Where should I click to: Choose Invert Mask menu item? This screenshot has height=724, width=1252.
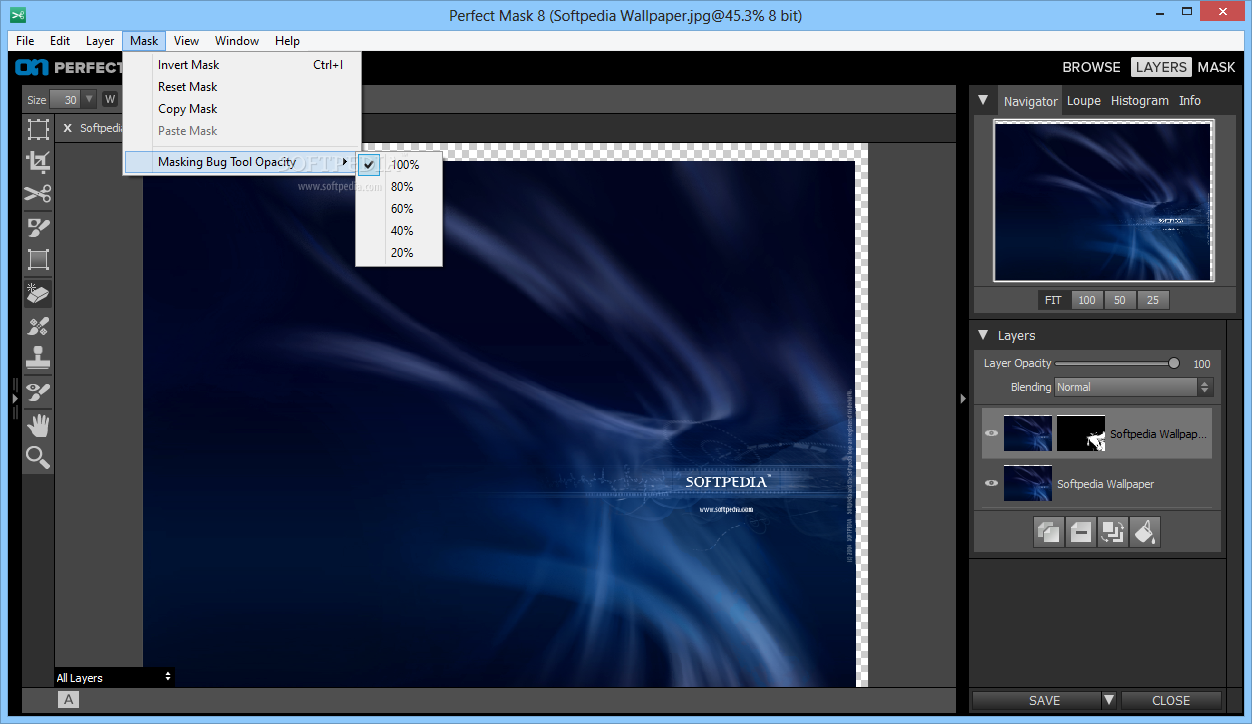pos(242,65)
